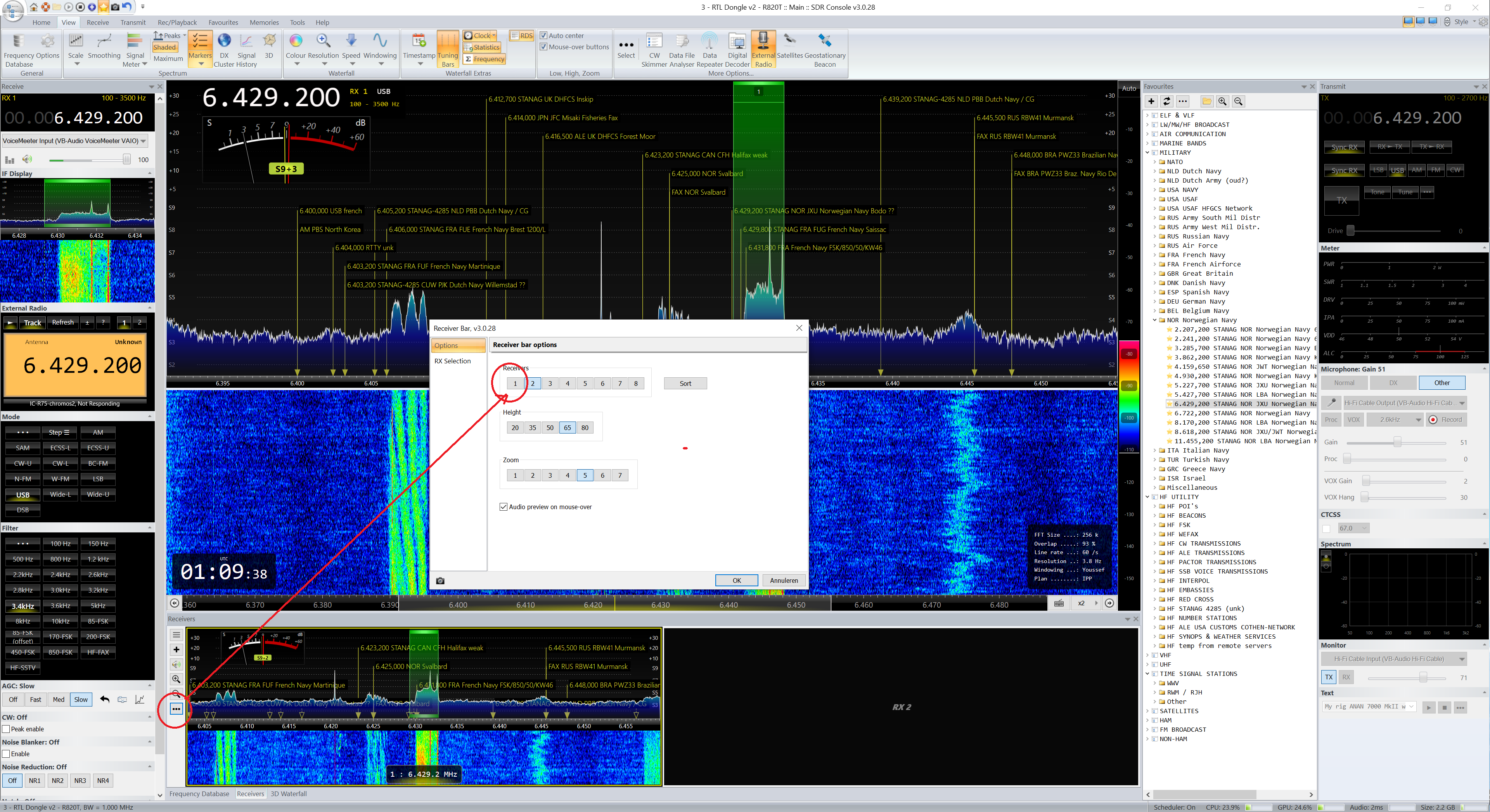The image size is (1490, 812).
Task: Toggle Audio preview on mouse-over checkbox
Action: (x=503, y=507)
